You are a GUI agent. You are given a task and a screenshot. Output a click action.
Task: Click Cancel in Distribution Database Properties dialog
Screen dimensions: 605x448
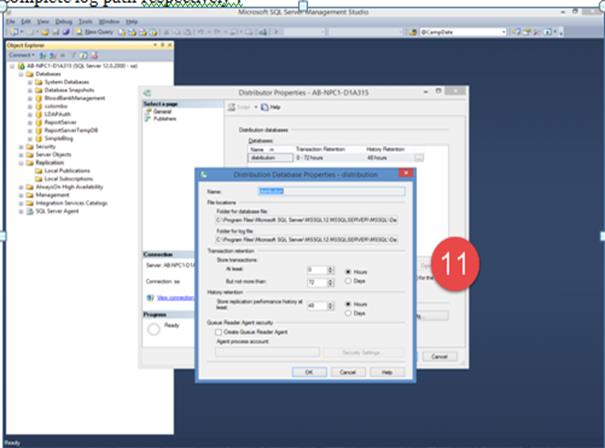(x=348, y=372)
